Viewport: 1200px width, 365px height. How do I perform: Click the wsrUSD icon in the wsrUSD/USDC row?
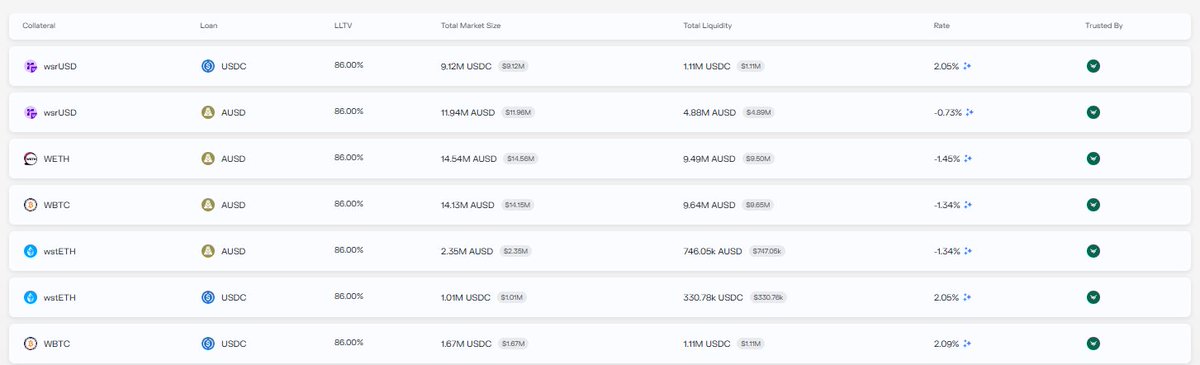[x=30, y=66]
